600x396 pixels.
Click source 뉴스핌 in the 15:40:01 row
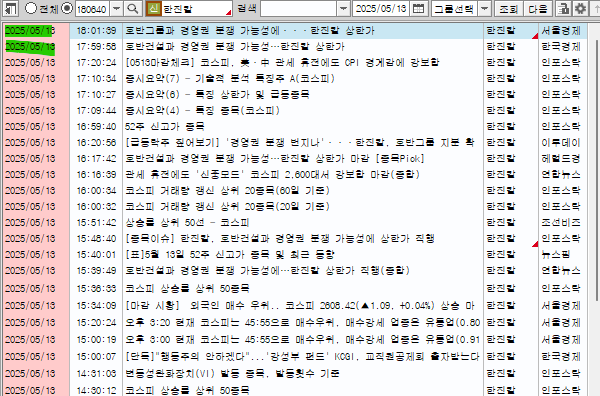[x=556, y=254]
